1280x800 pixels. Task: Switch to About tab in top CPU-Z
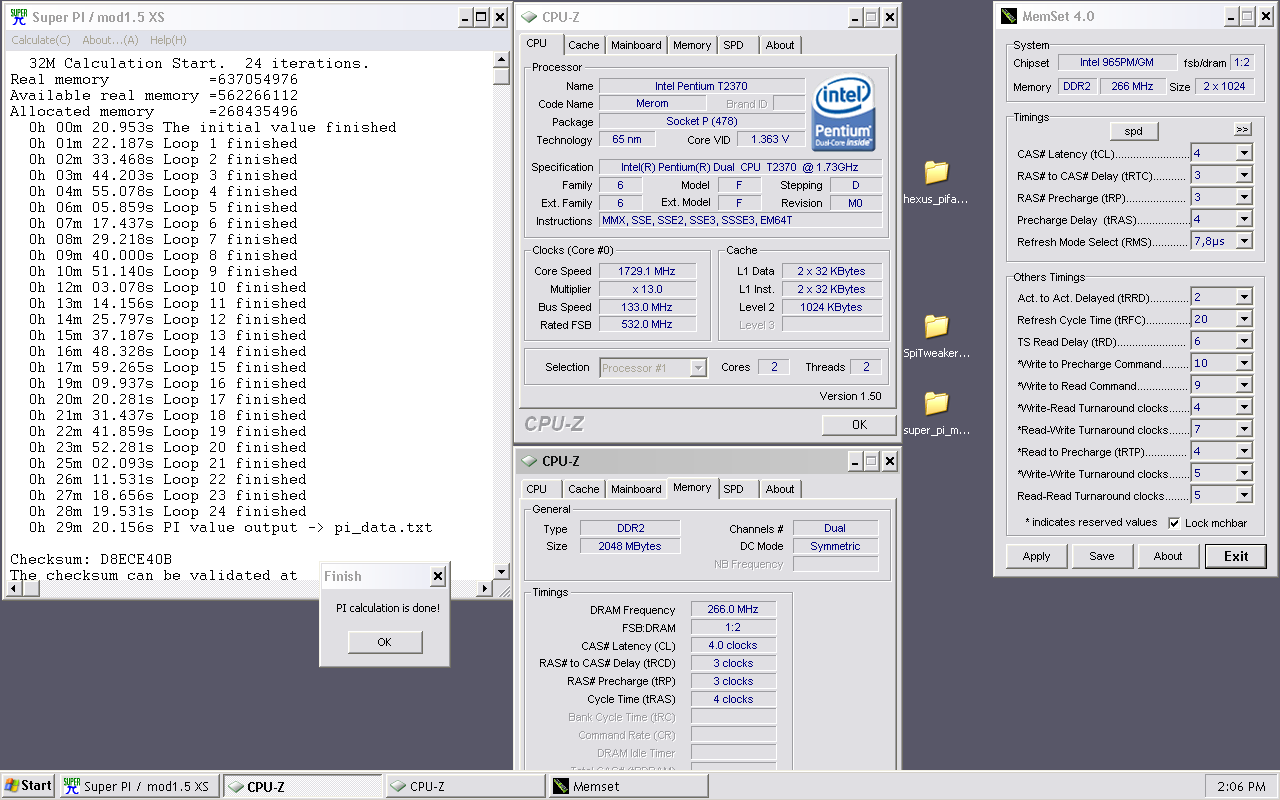coord(780,45)
